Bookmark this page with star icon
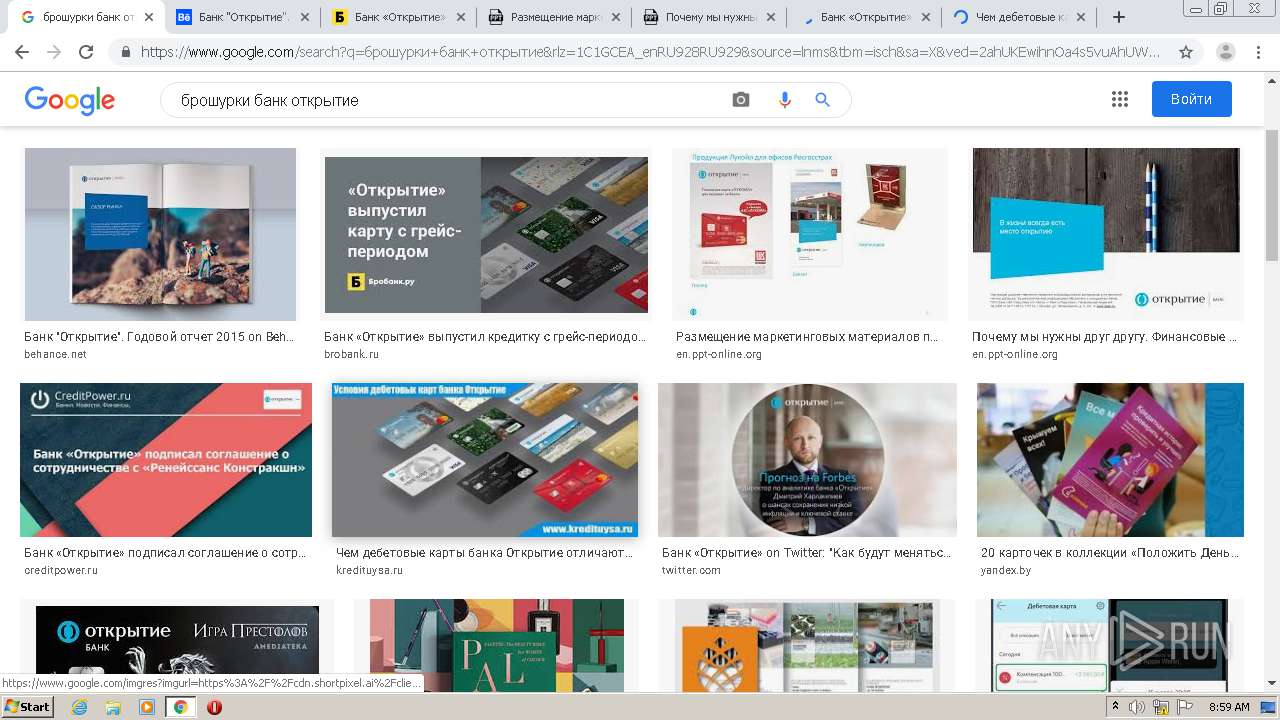1280x720 pixels. [x=1186, y=52]
